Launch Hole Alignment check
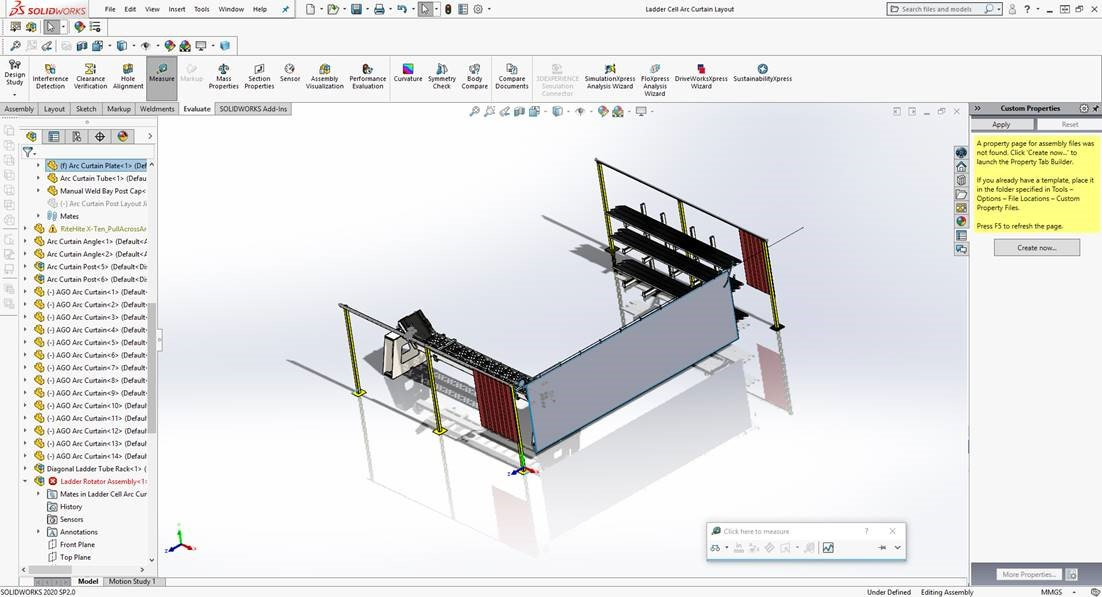Viewport: 1102px width, 597px height. pyautogui.click(x=128, y=76)
